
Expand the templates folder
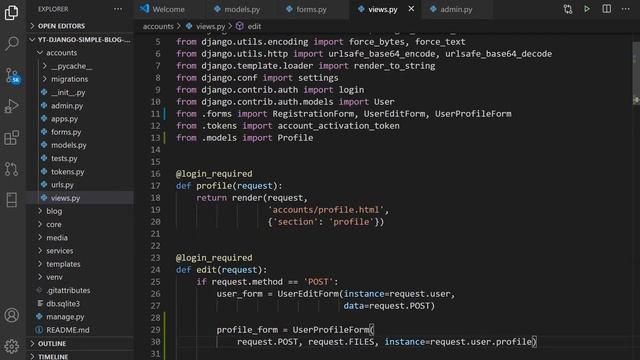[80, 264]
